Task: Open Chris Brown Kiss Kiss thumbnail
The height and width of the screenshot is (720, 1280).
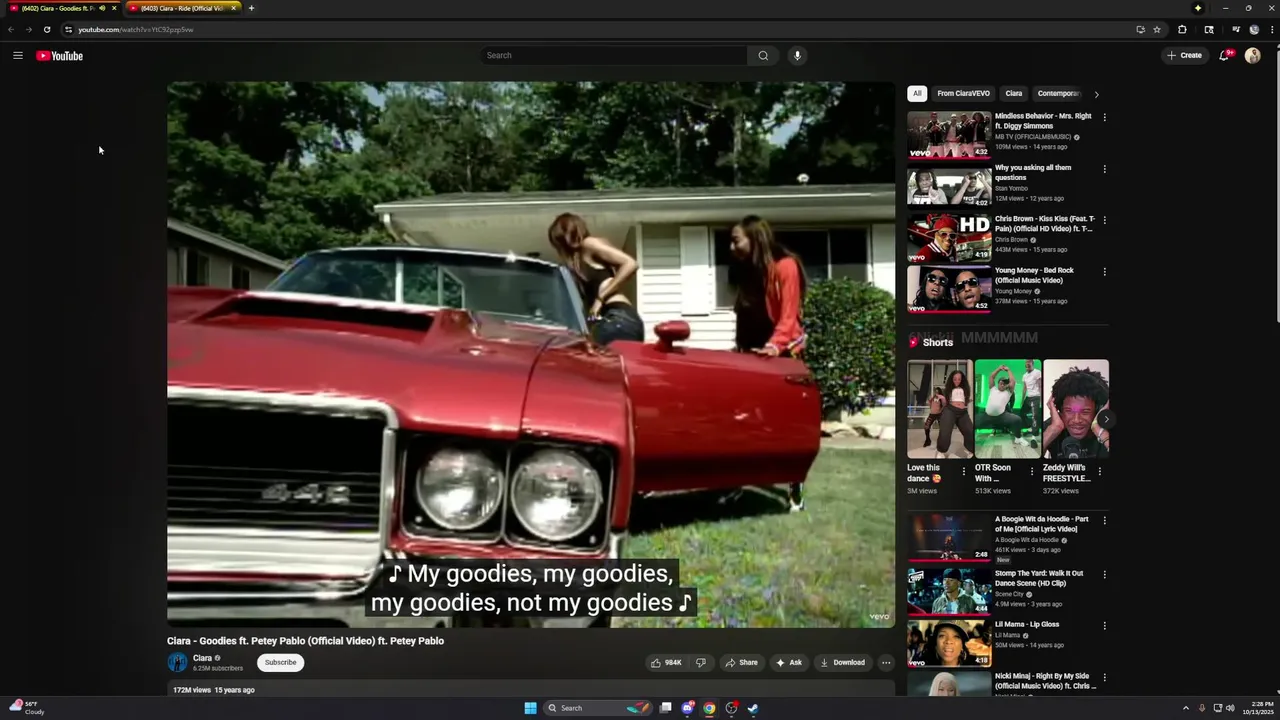Action: (949, 238)
